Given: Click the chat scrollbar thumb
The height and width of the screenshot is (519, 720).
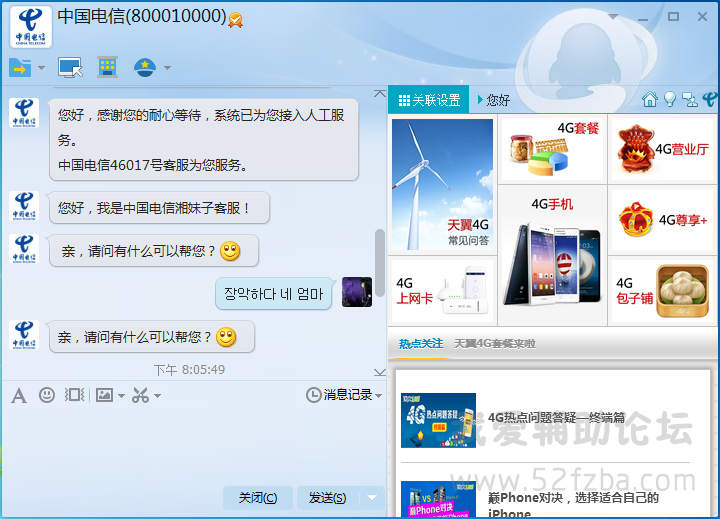Looking at the screenshot, I should point(380,263).
